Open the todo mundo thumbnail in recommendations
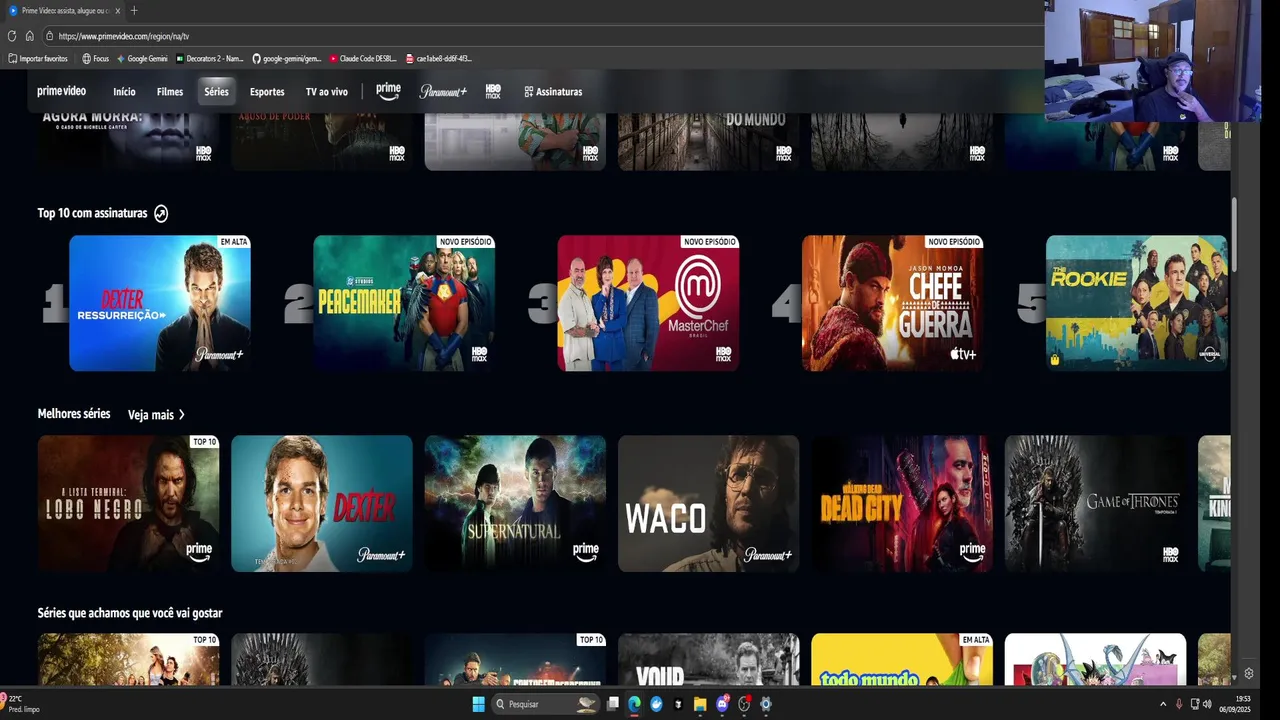 (x=902, y=659)
